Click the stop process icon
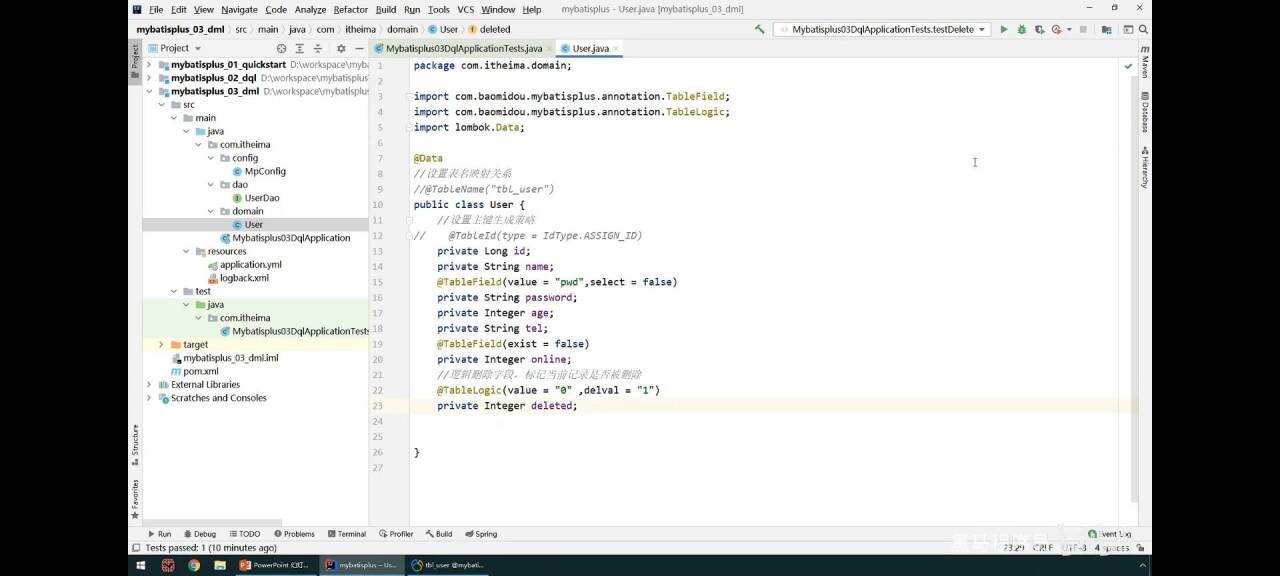This screenshot has width=1280, height=576. click(x=1083, y=29)
